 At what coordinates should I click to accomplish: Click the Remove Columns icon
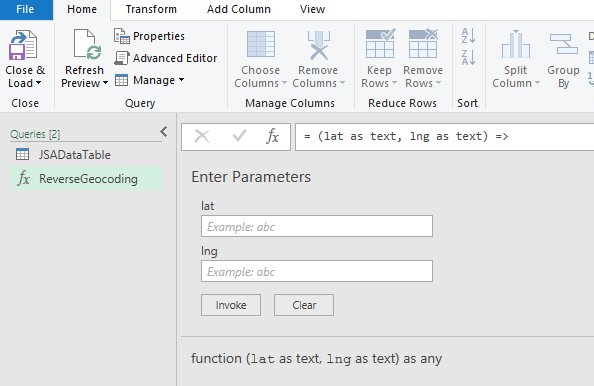pyautogui.click(x=319, y=45)
